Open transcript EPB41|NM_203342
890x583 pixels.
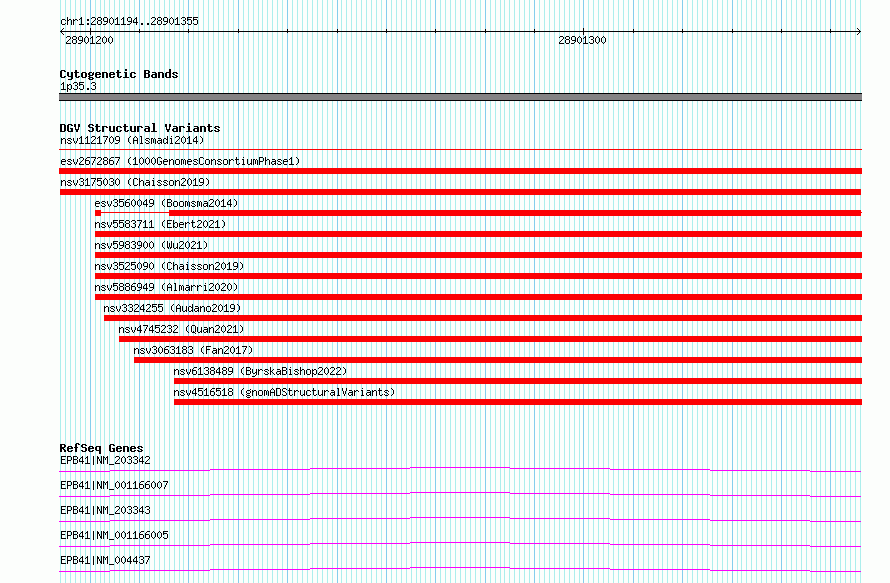(x=106, y=460)
